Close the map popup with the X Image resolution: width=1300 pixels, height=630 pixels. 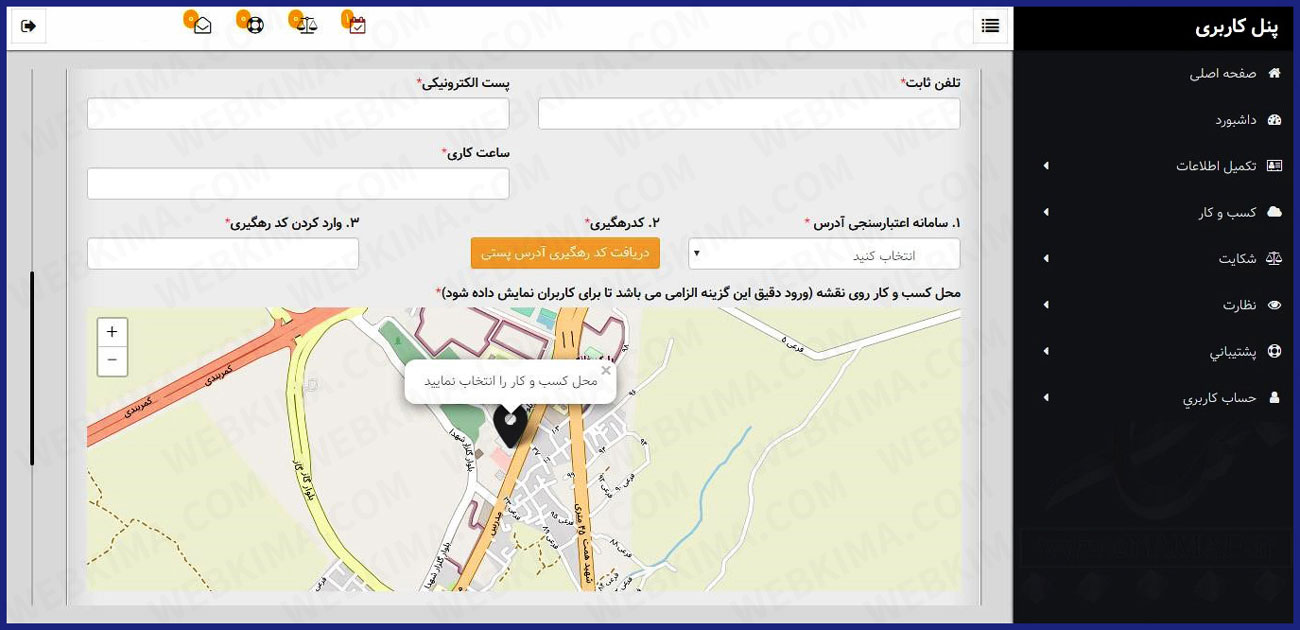point(605,370)
